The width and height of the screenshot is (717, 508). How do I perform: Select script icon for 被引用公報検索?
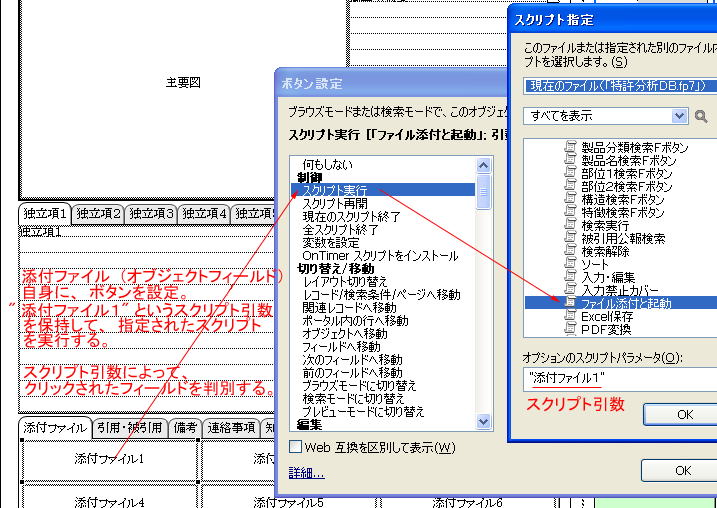point(570,238)
